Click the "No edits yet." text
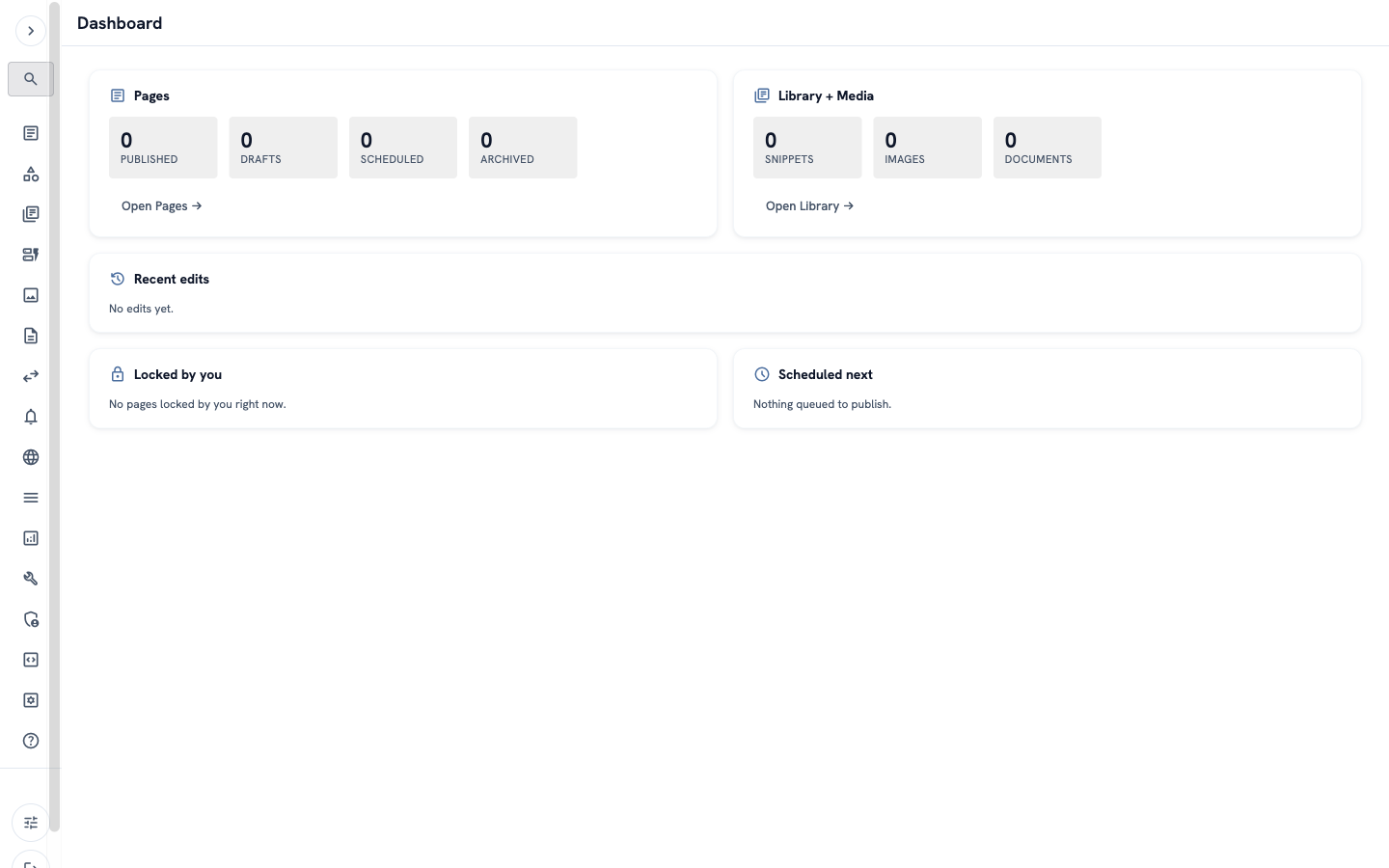 click(141, 309)
